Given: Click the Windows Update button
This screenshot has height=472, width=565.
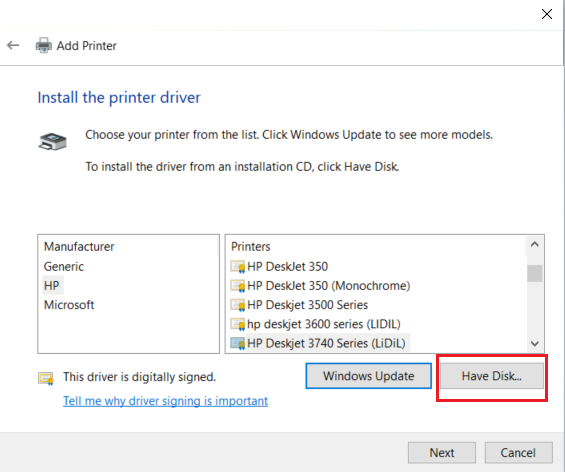Looking at the screenshot, I should (x=369, y=376).
